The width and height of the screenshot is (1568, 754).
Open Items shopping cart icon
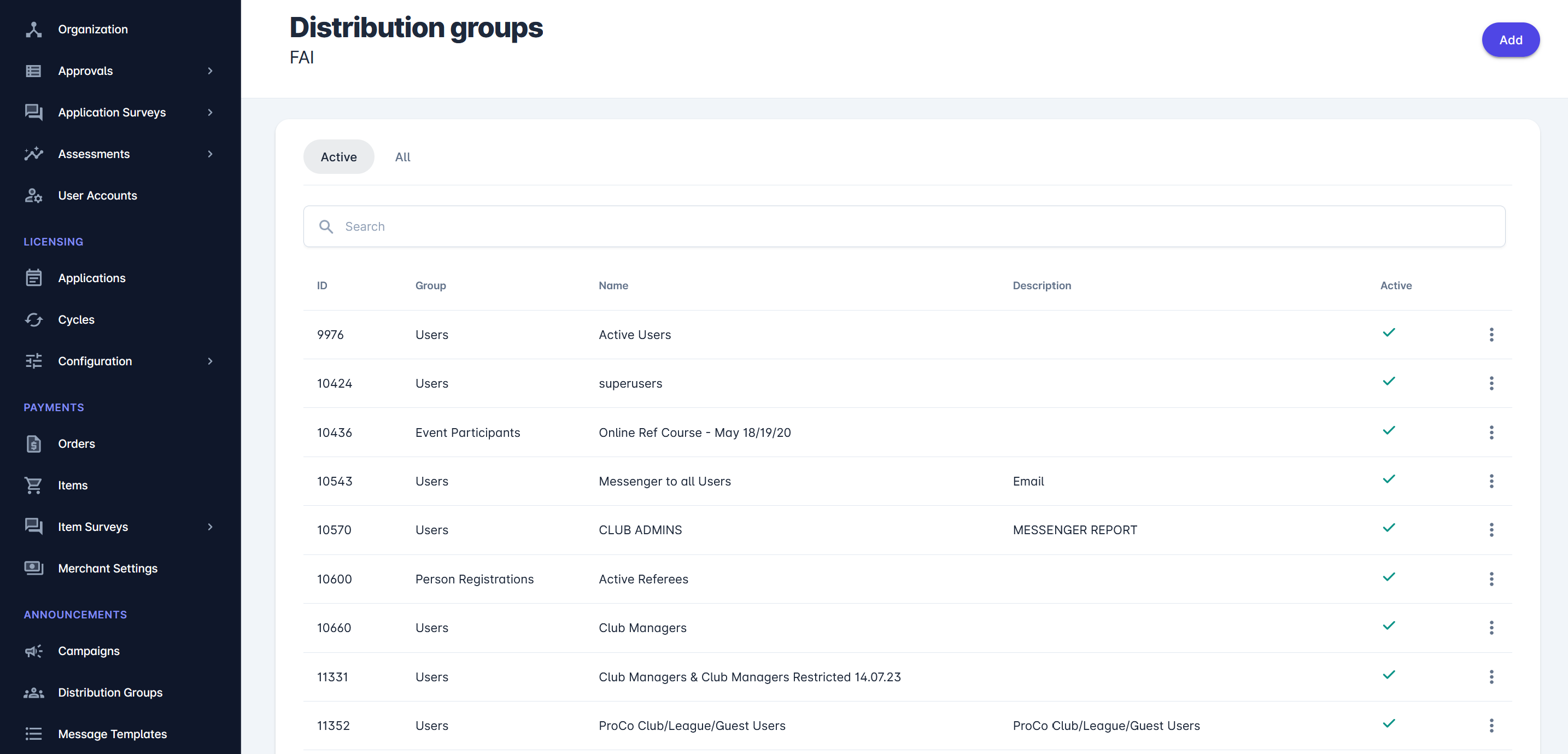pyautogui.click(x=33, y=485)
